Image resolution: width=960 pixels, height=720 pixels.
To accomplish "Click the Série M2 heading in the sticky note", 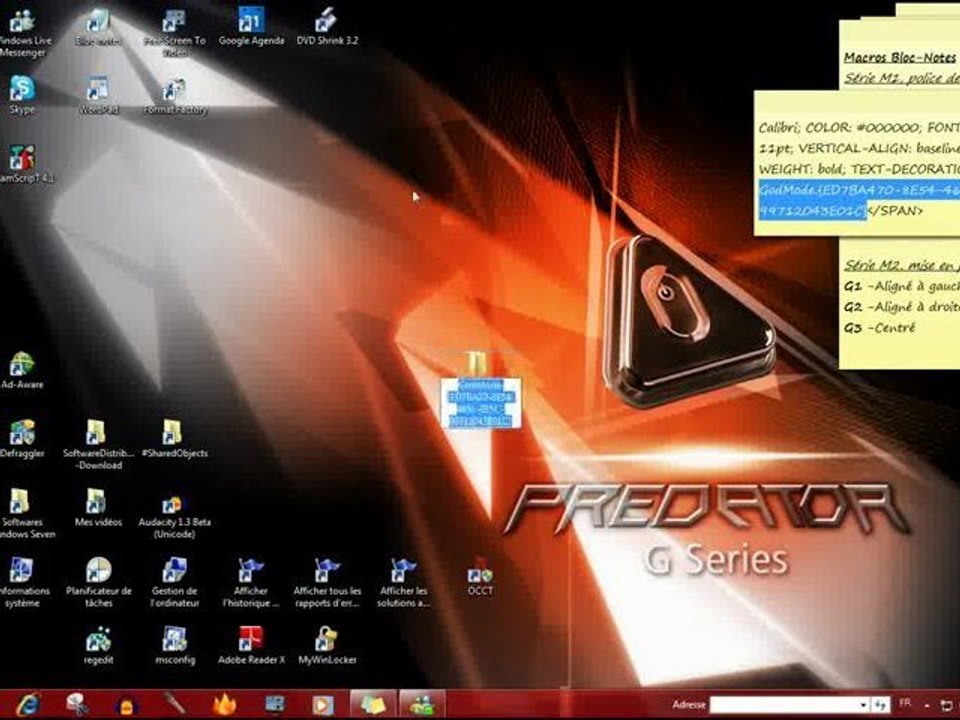I will (x=901, y=265).
